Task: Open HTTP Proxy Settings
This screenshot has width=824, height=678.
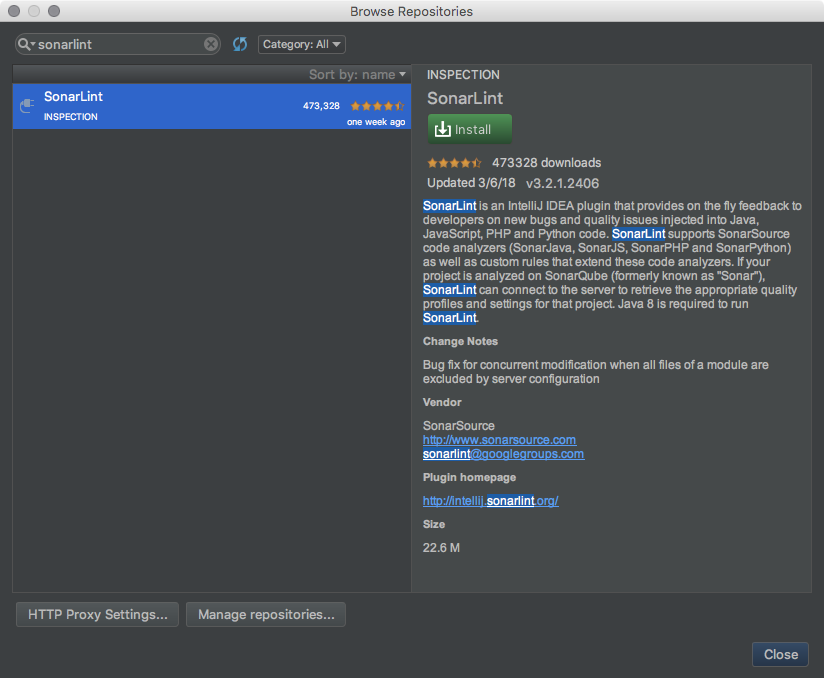Action: (97, 614)
